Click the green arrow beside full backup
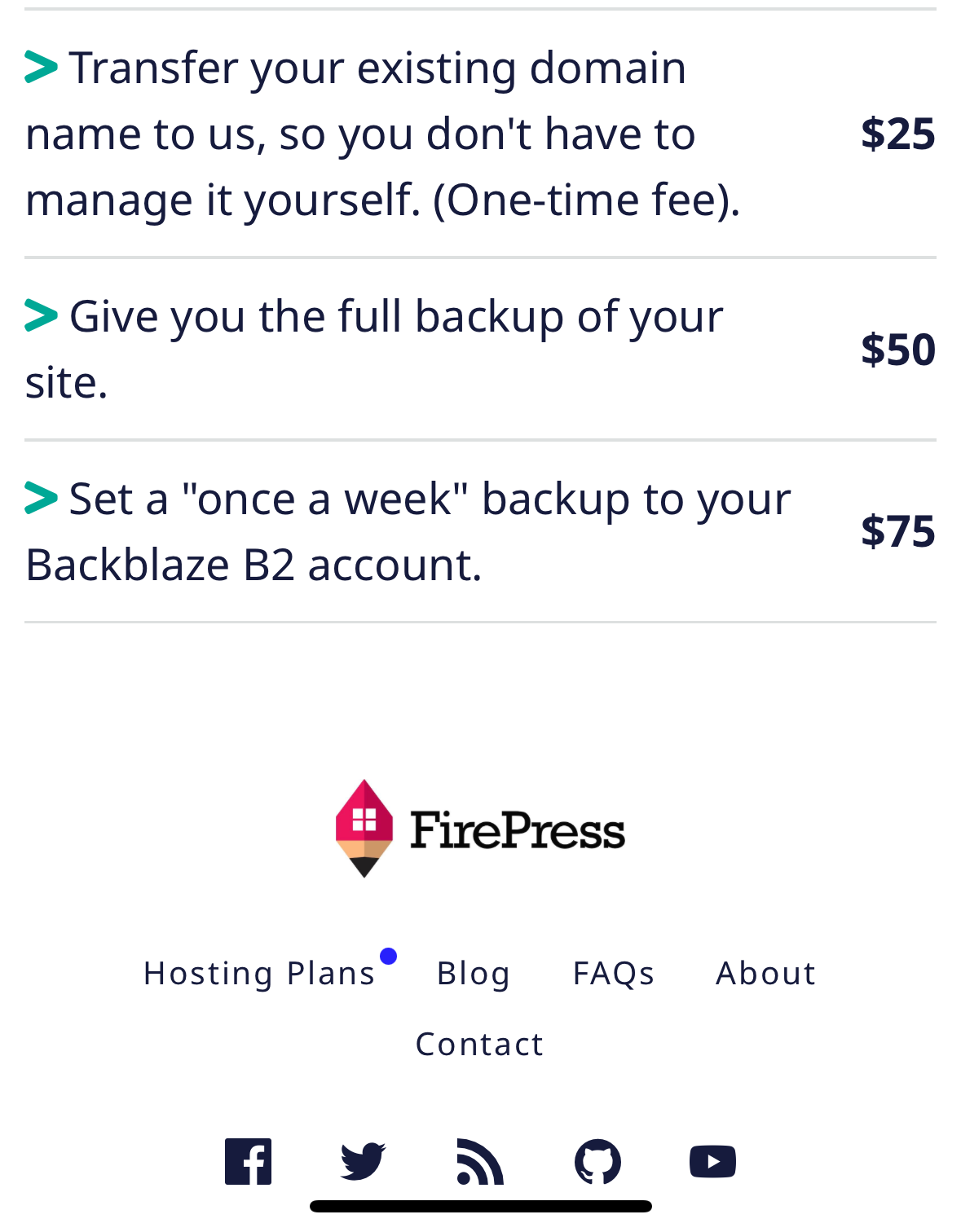 (x=41, y=315)
